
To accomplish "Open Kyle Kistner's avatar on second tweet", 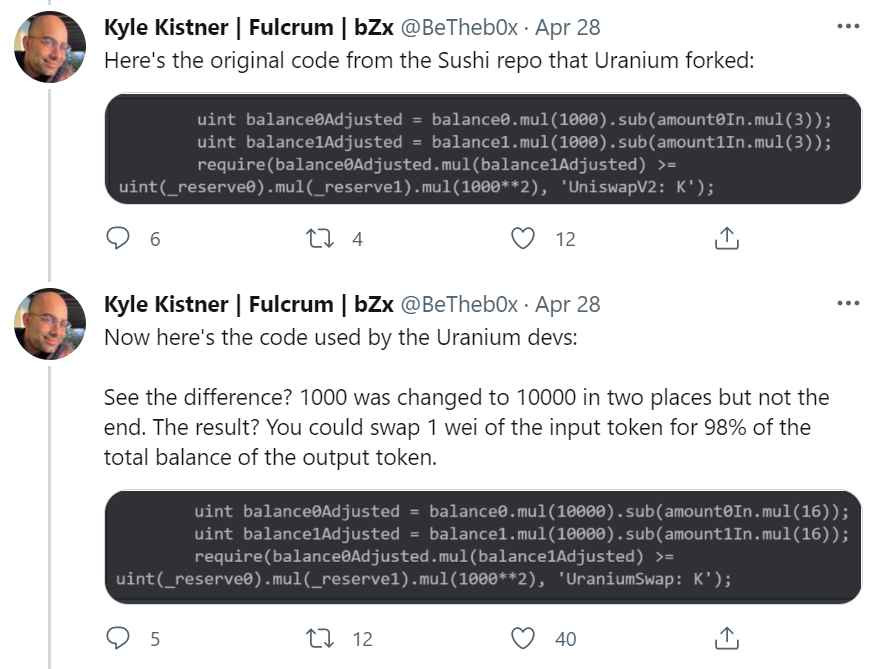I will (50, 324).
